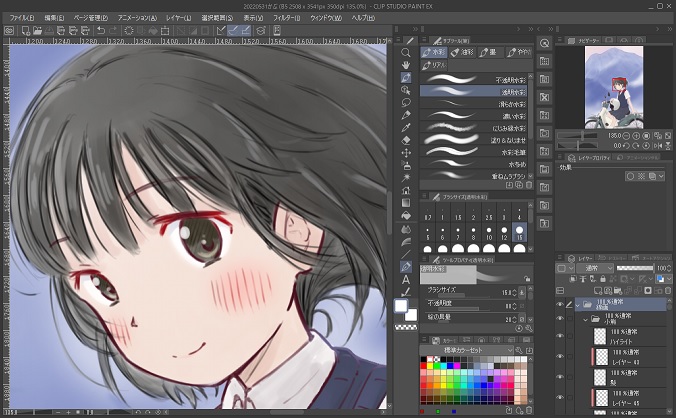
Task: Open 標準カラーセット color set dropdown
Action: tap(467, 350)
